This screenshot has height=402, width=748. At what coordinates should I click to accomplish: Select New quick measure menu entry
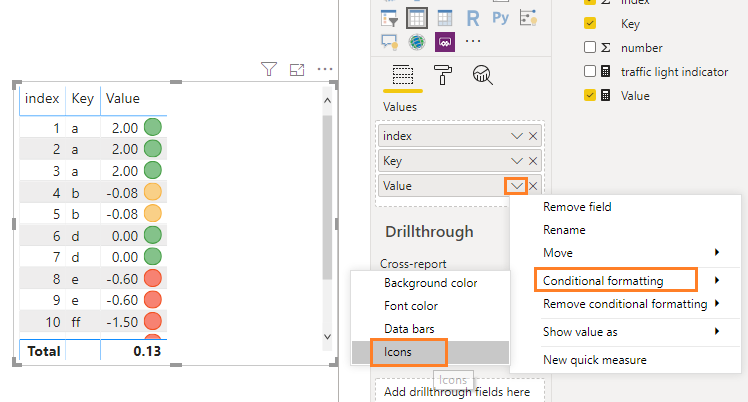pos(595,360)
